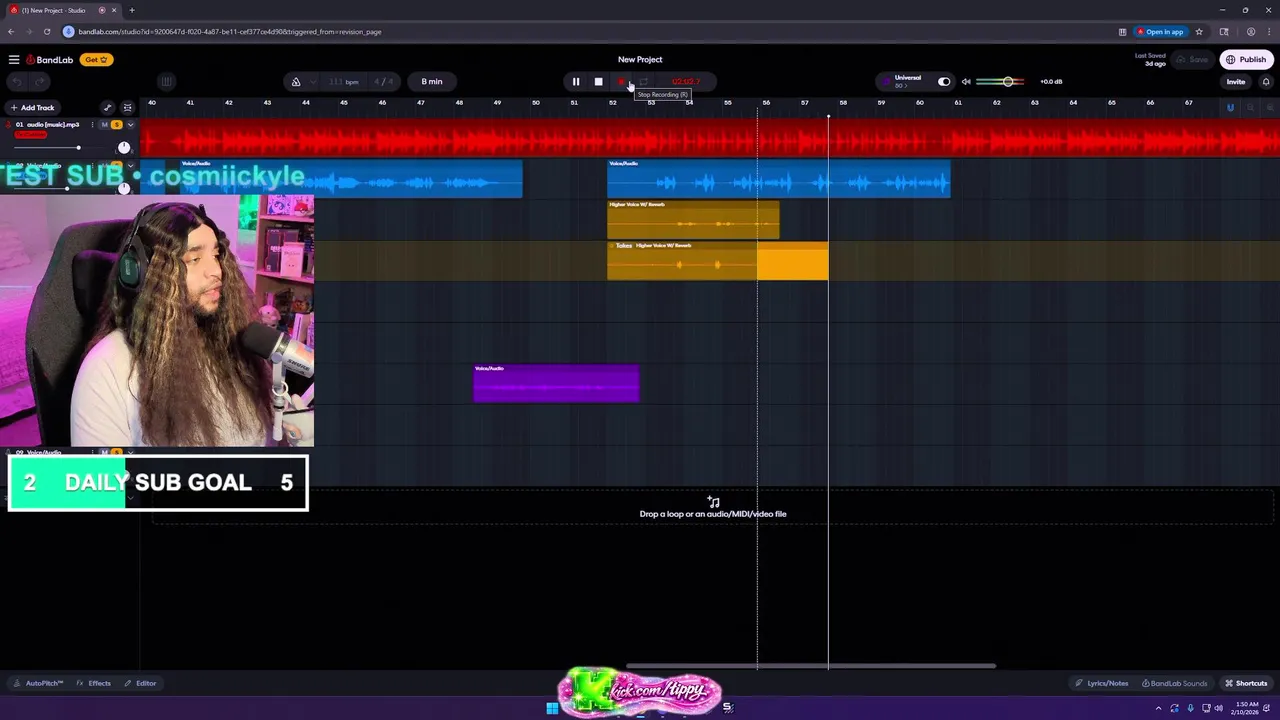The image size is (1280, 720).
Task: Click the Invite button
Action: pos(1236,82)
